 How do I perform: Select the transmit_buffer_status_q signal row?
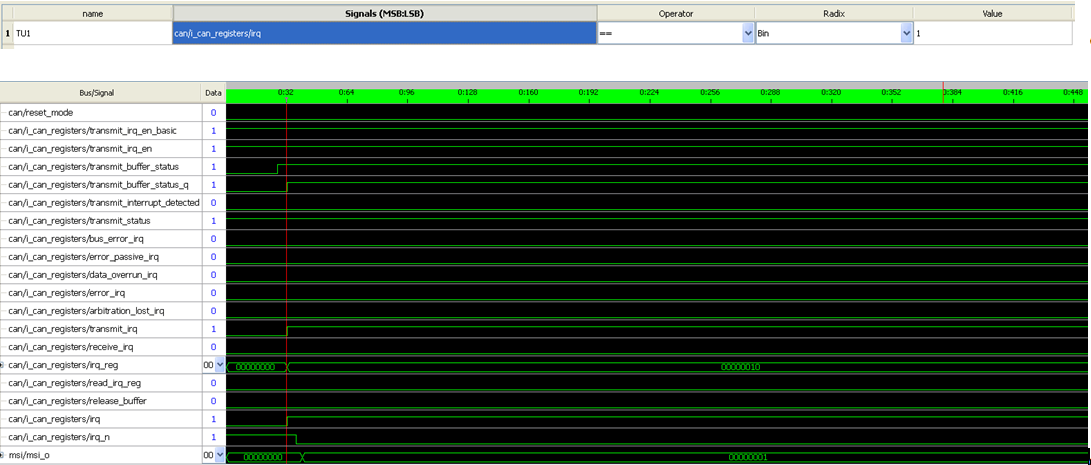(98, 184)
